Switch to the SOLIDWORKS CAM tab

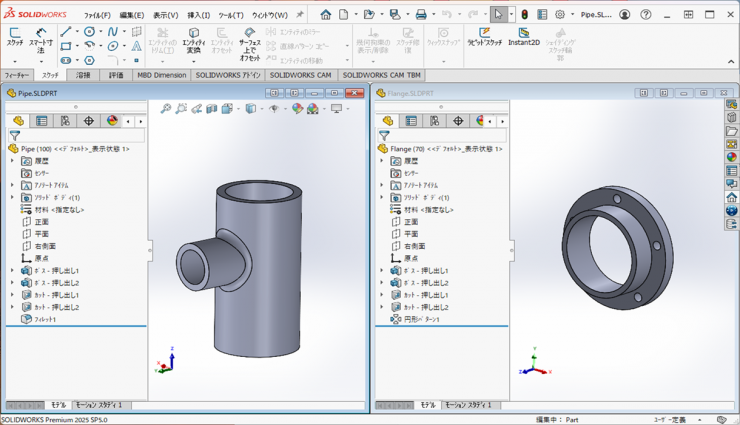[300, 75]
